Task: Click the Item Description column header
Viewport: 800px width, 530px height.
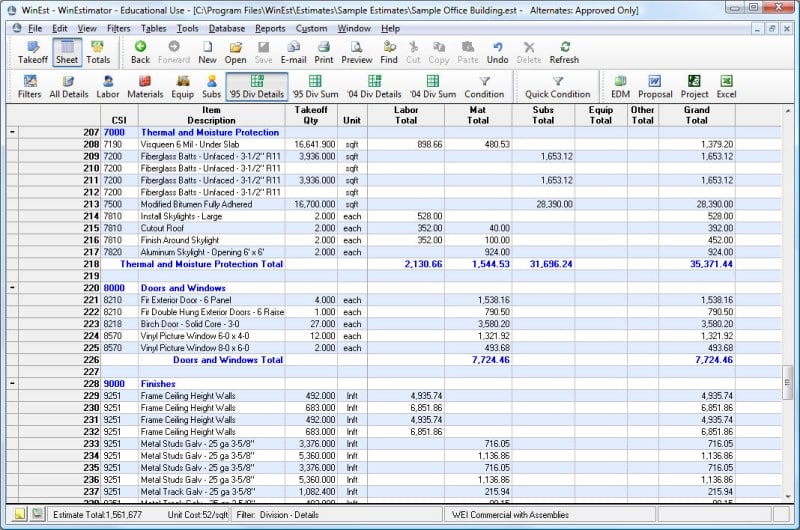Action: coord(211,115)
